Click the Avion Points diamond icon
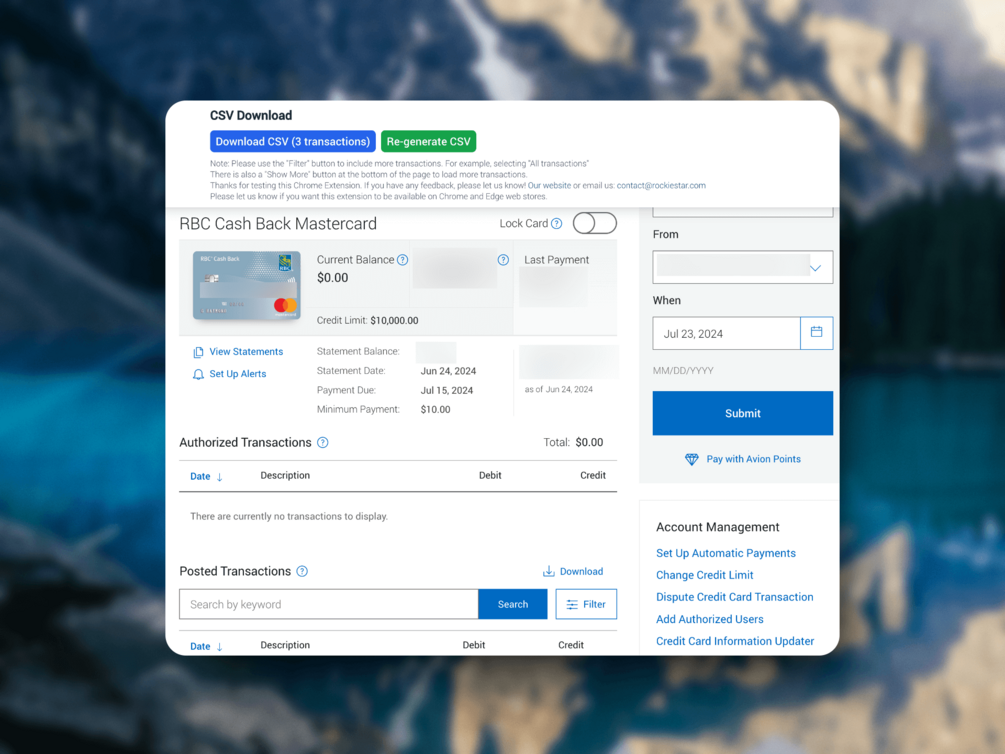Screen dimensions: 1005x754 click(692, 460)
